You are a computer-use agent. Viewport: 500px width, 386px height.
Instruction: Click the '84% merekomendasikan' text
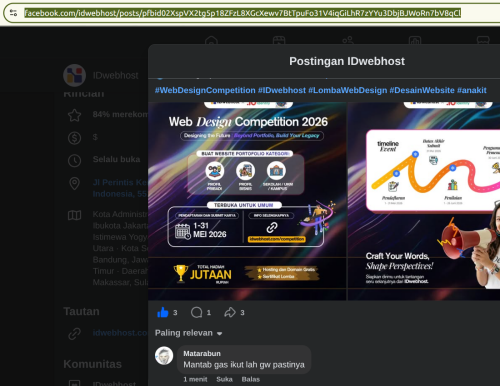[120, 114]
